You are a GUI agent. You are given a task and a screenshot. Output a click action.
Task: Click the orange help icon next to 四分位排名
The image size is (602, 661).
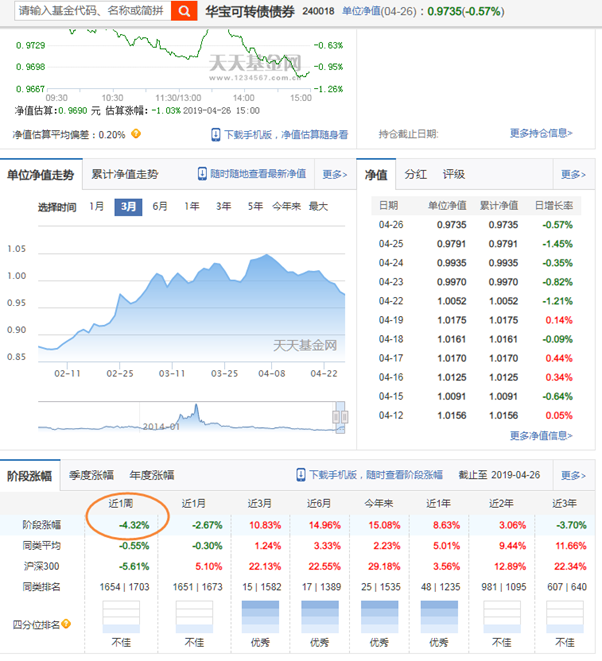(66, 623)
